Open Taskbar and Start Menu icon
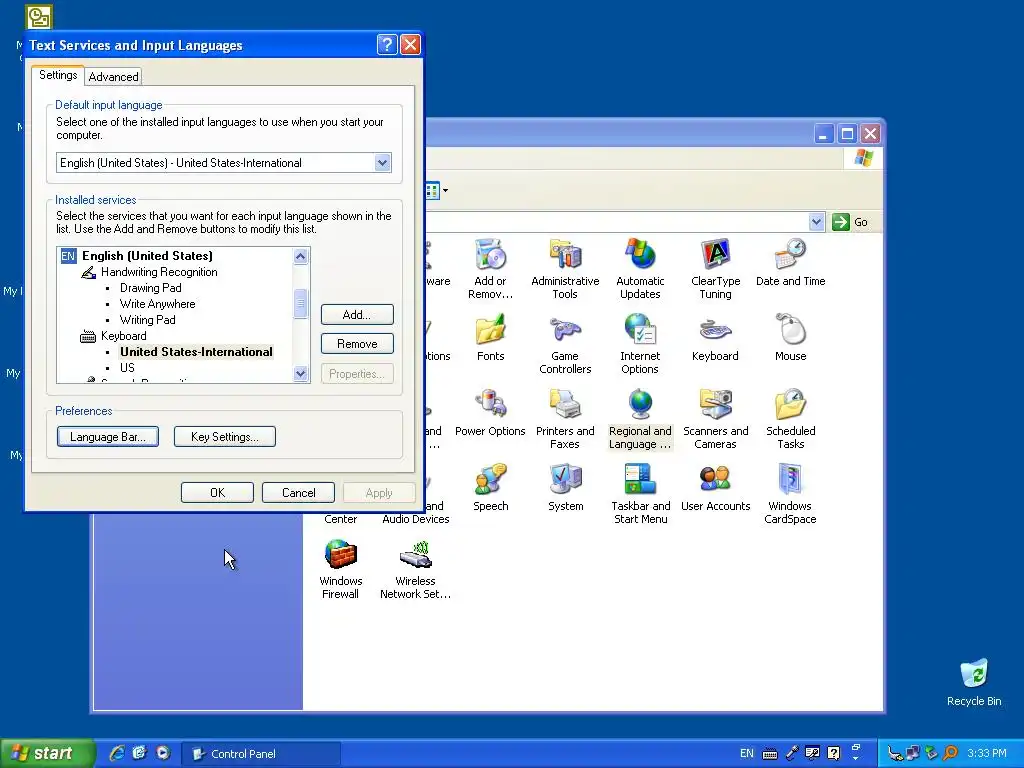 tap(640, 494)
